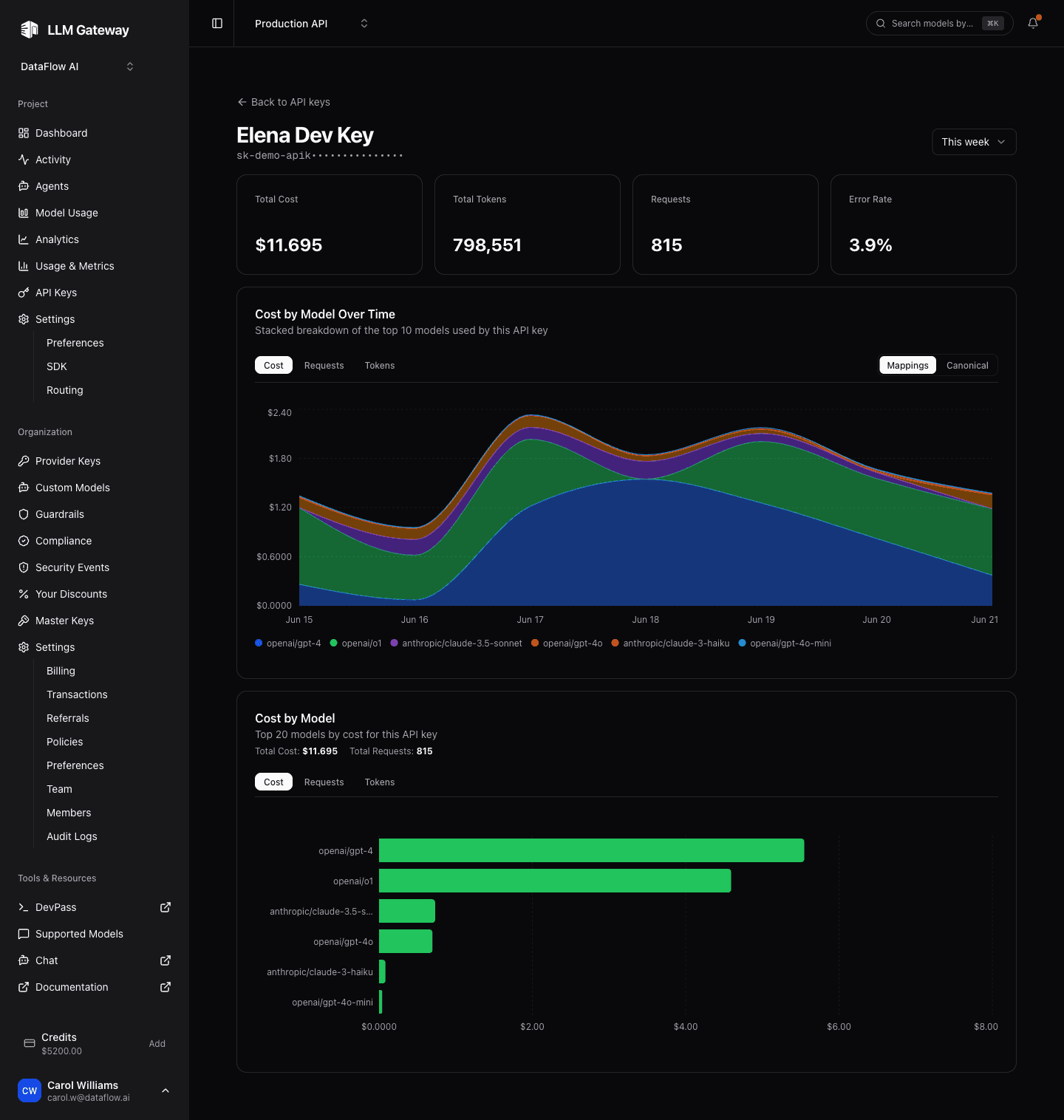Click the Dashboard grid icon
The image size is (1064, 1120).
click(x=24, y=133)
